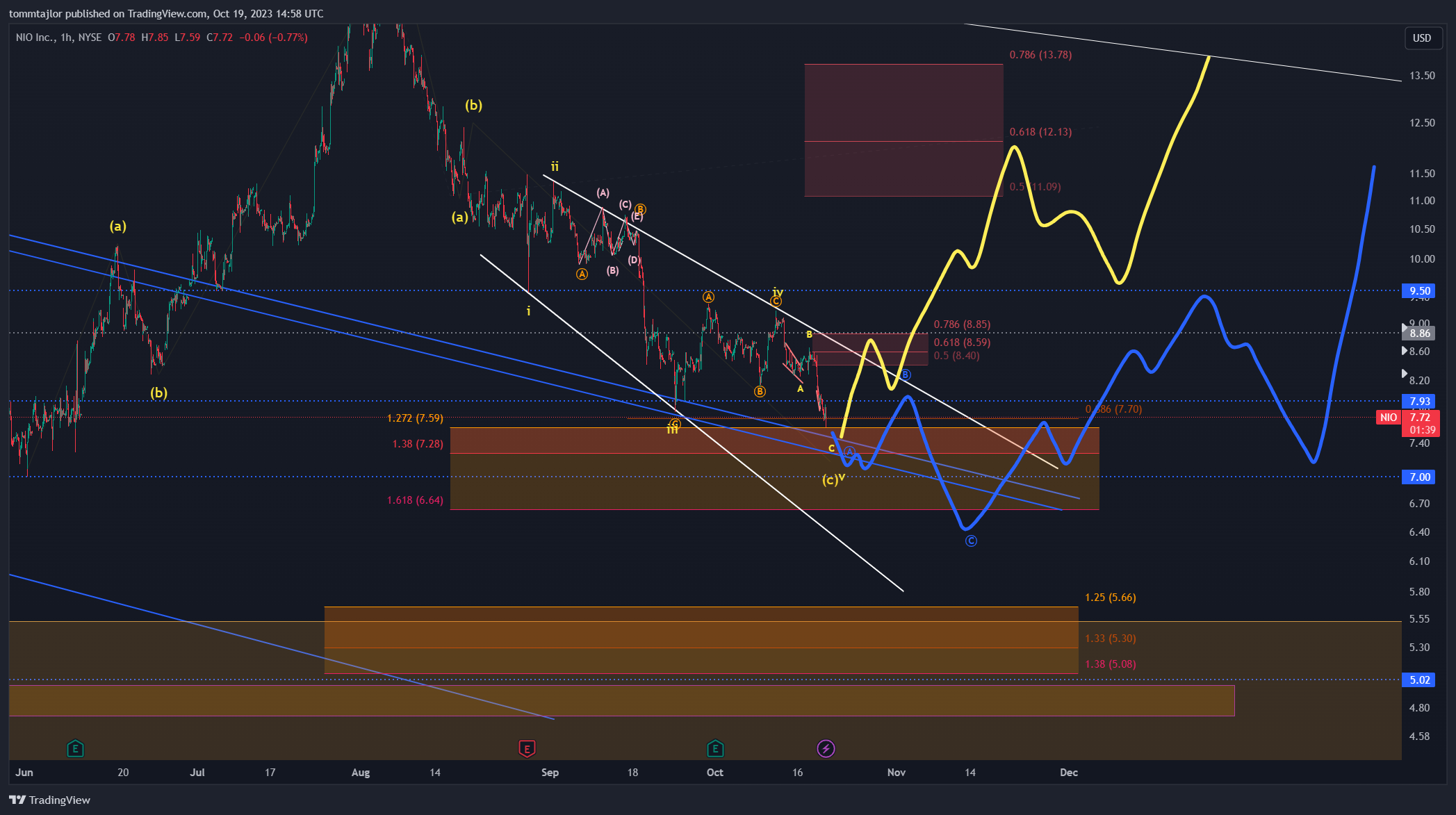Screen dimensions: 1456x815
Task: Select the 1.38 (5.08) extension label
Action: tap(1111, 664)
